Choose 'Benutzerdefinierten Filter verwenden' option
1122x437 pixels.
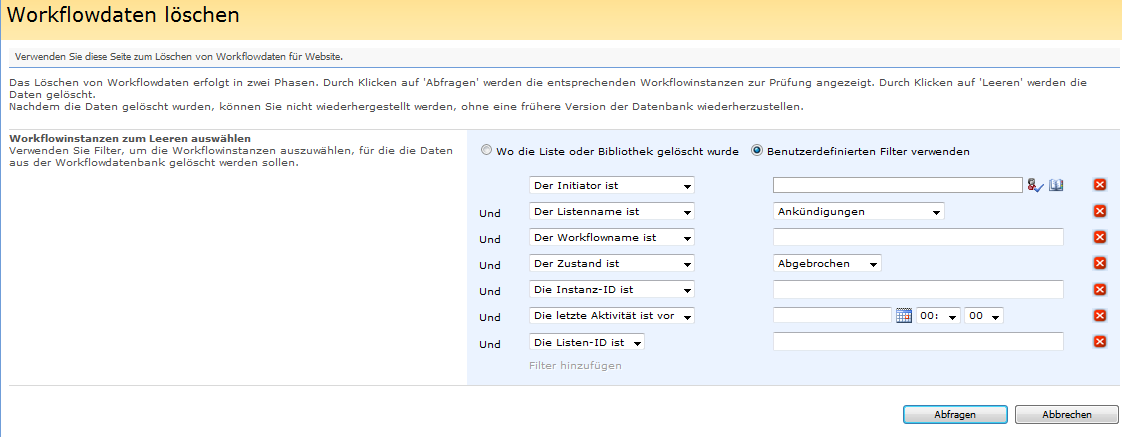757,152
